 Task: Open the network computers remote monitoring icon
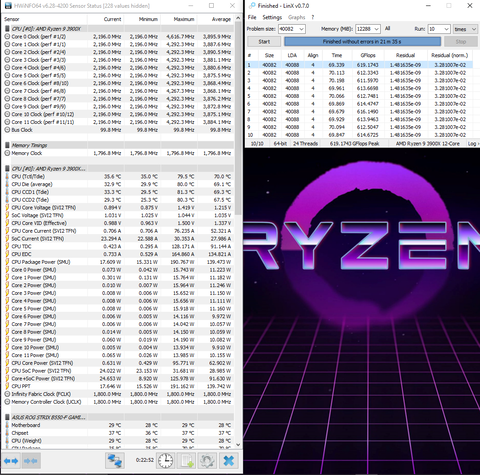(x=115, y=461)
